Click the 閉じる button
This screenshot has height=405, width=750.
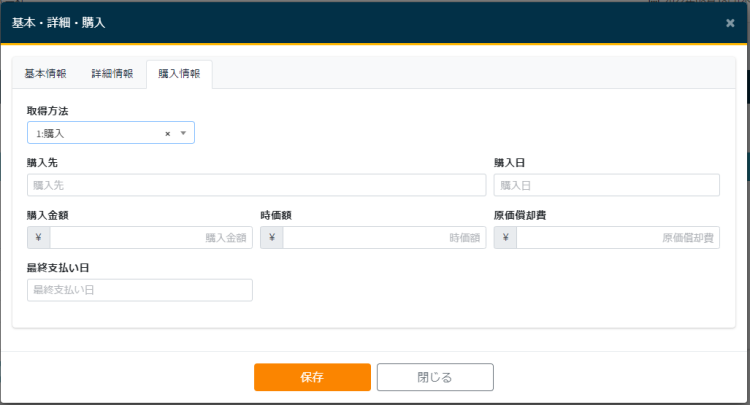(x=435, y=377)
